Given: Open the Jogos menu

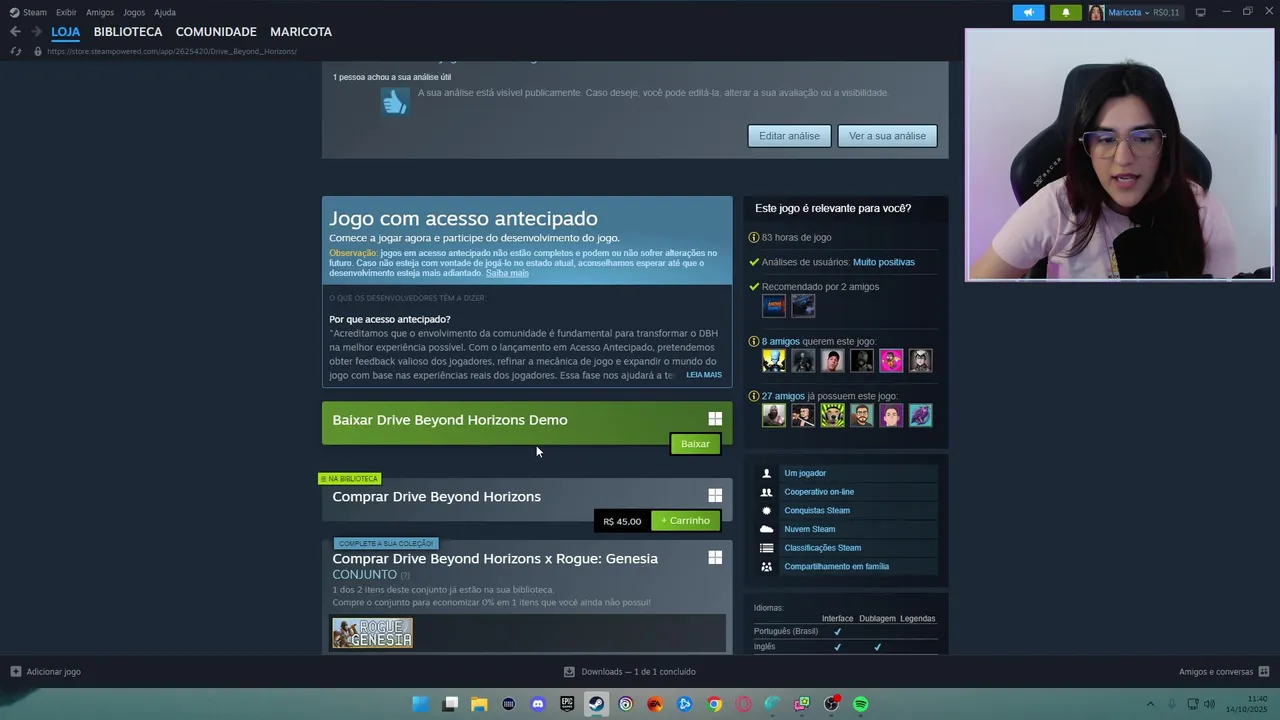Looking at the screenshot, I should coord(134,12).
